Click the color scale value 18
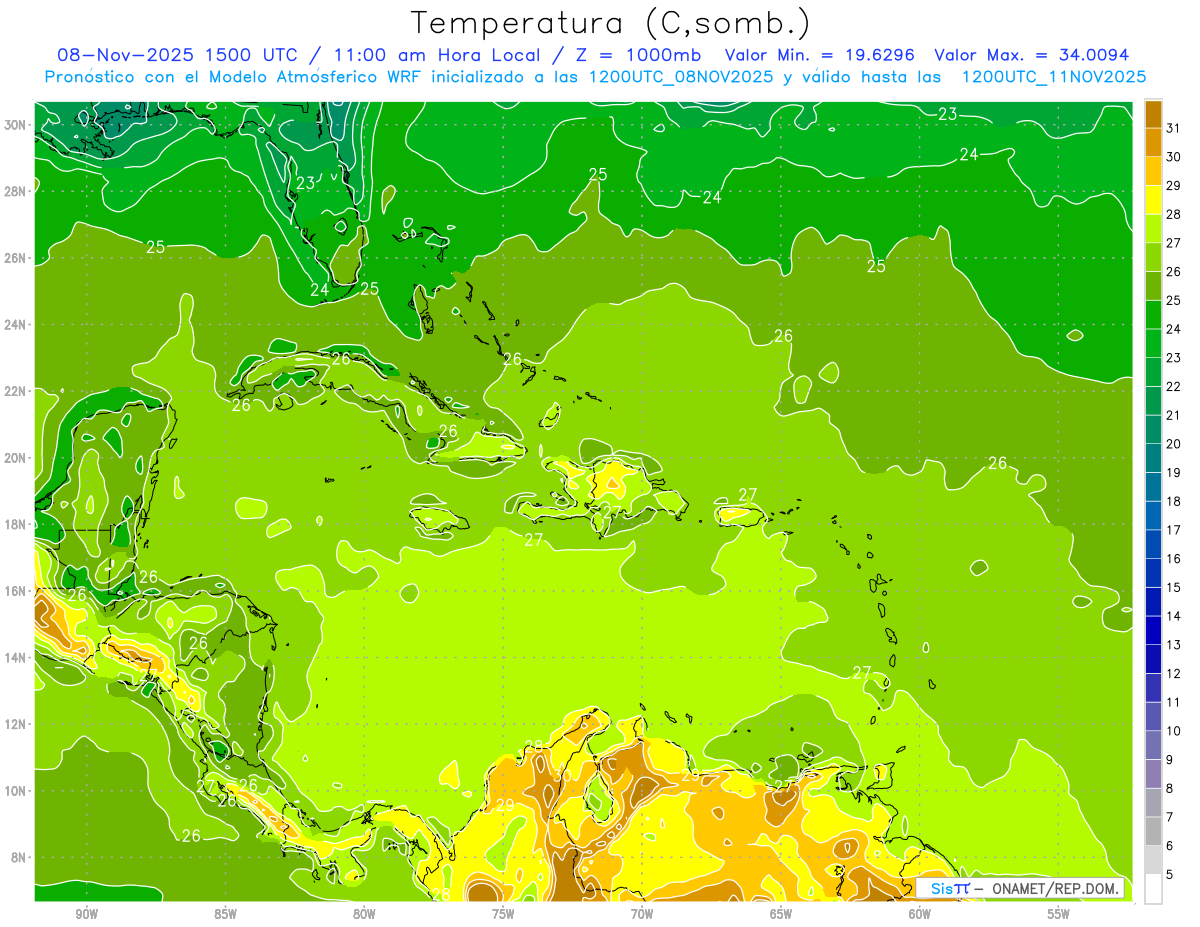 pyautogui.click(x=1173, y=501)
